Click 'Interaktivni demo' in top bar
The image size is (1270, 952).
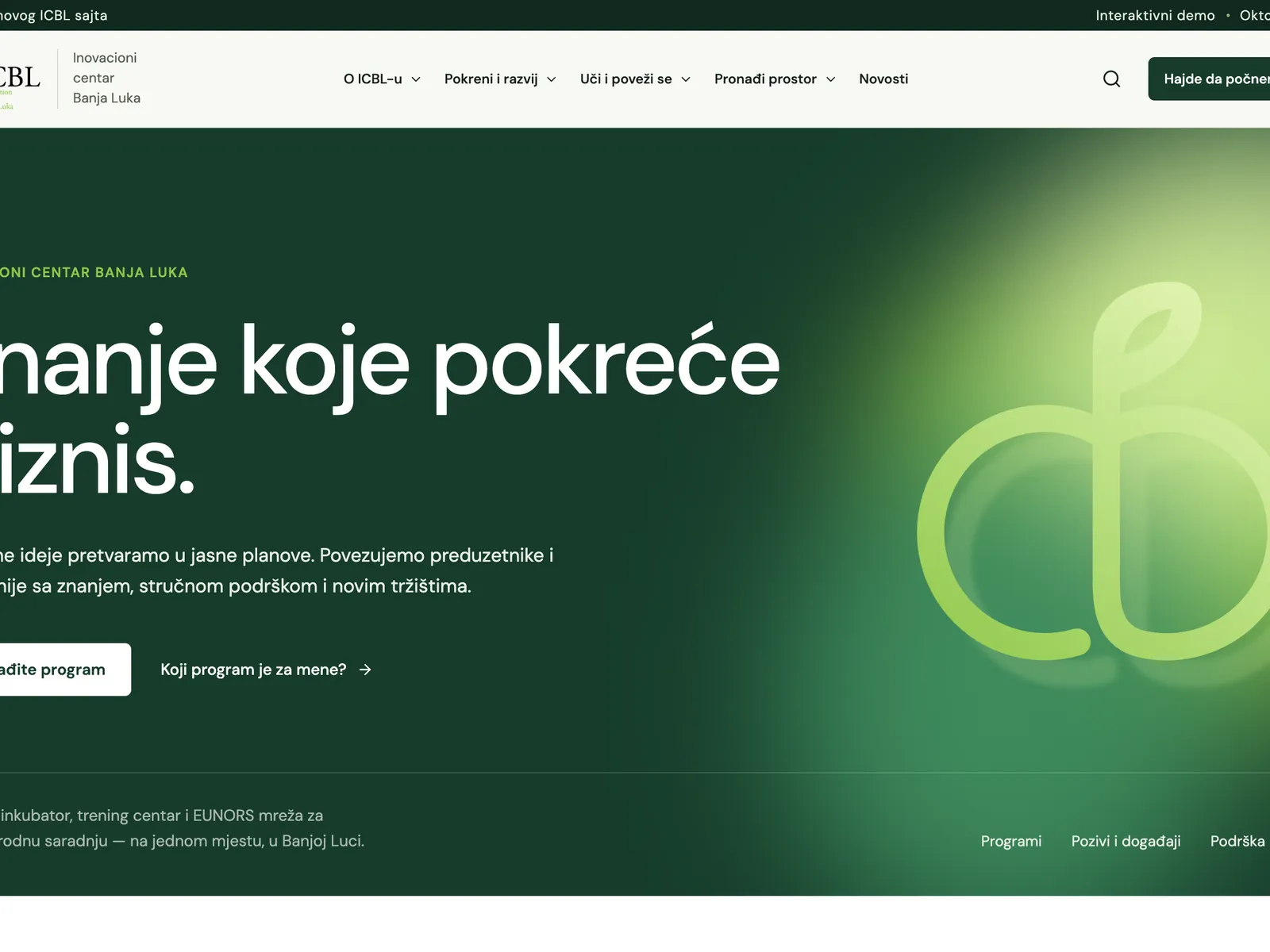1155,15
